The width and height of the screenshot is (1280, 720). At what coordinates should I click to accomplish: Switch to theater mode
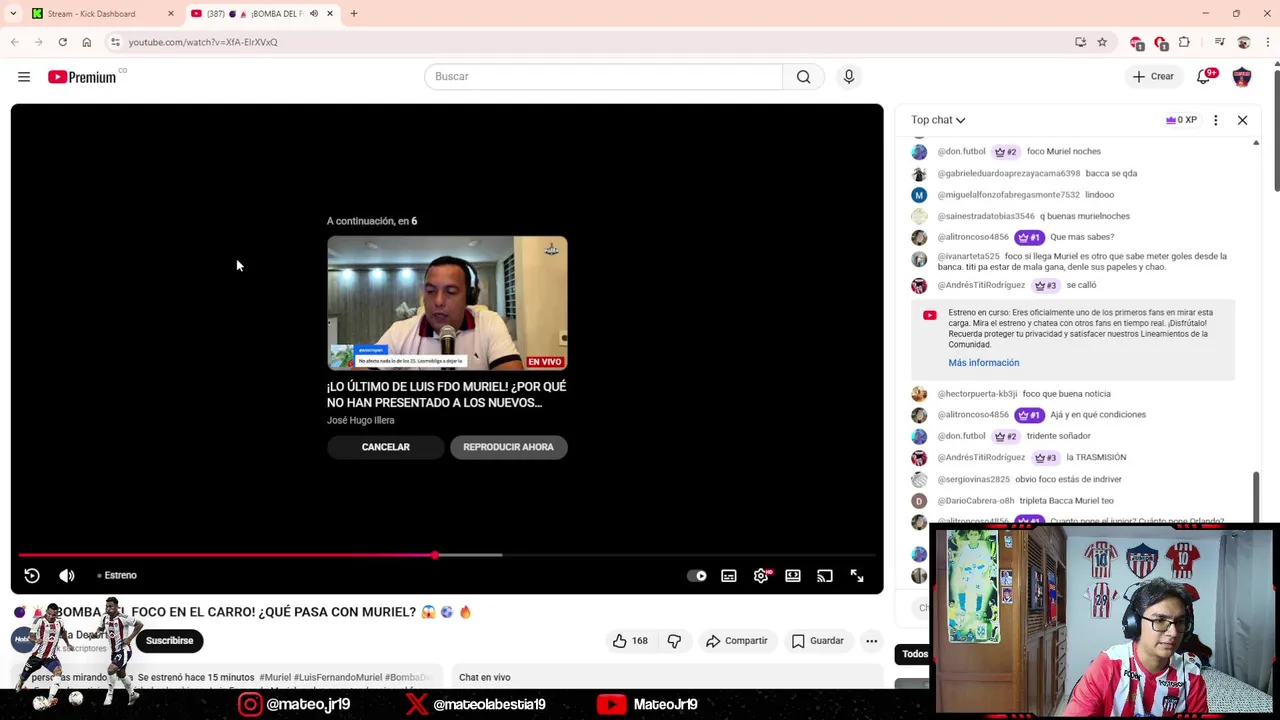point(793,575)
